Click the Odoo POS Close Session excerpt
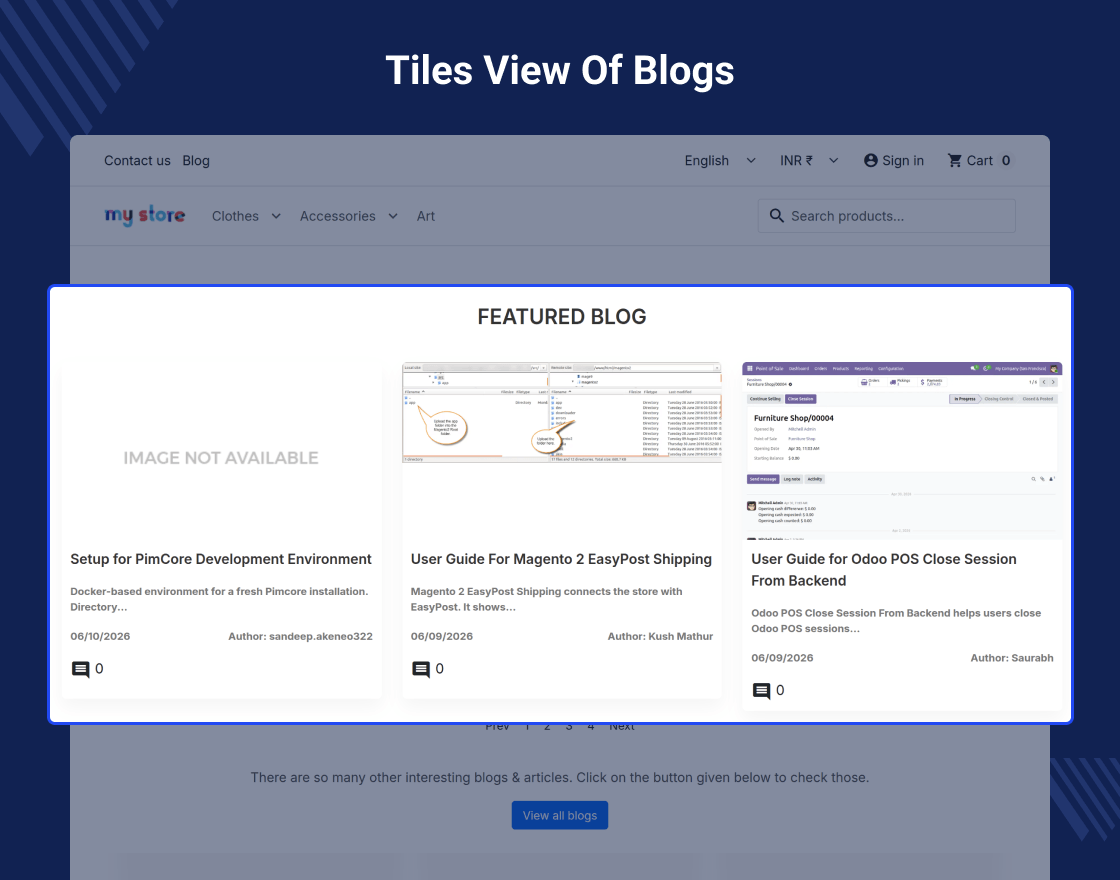This screenshot has width=1120, height=880. pyautogui.click(x=896, y=621)
